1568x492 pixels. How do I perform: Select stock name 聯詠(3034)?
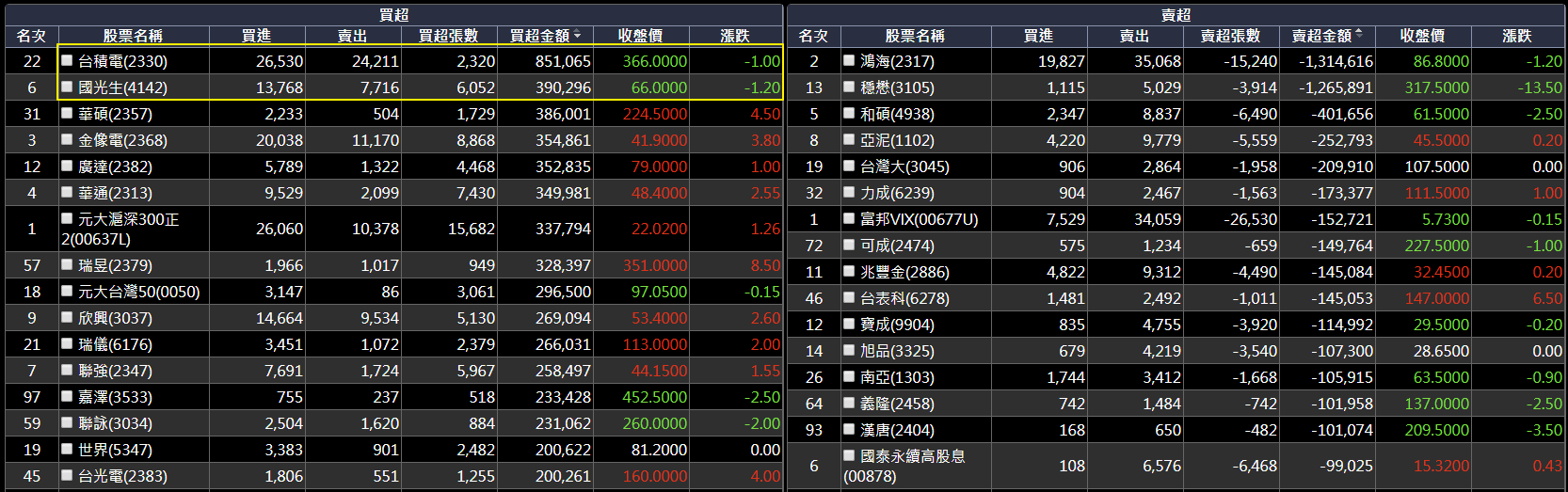(x=115, y=423)
